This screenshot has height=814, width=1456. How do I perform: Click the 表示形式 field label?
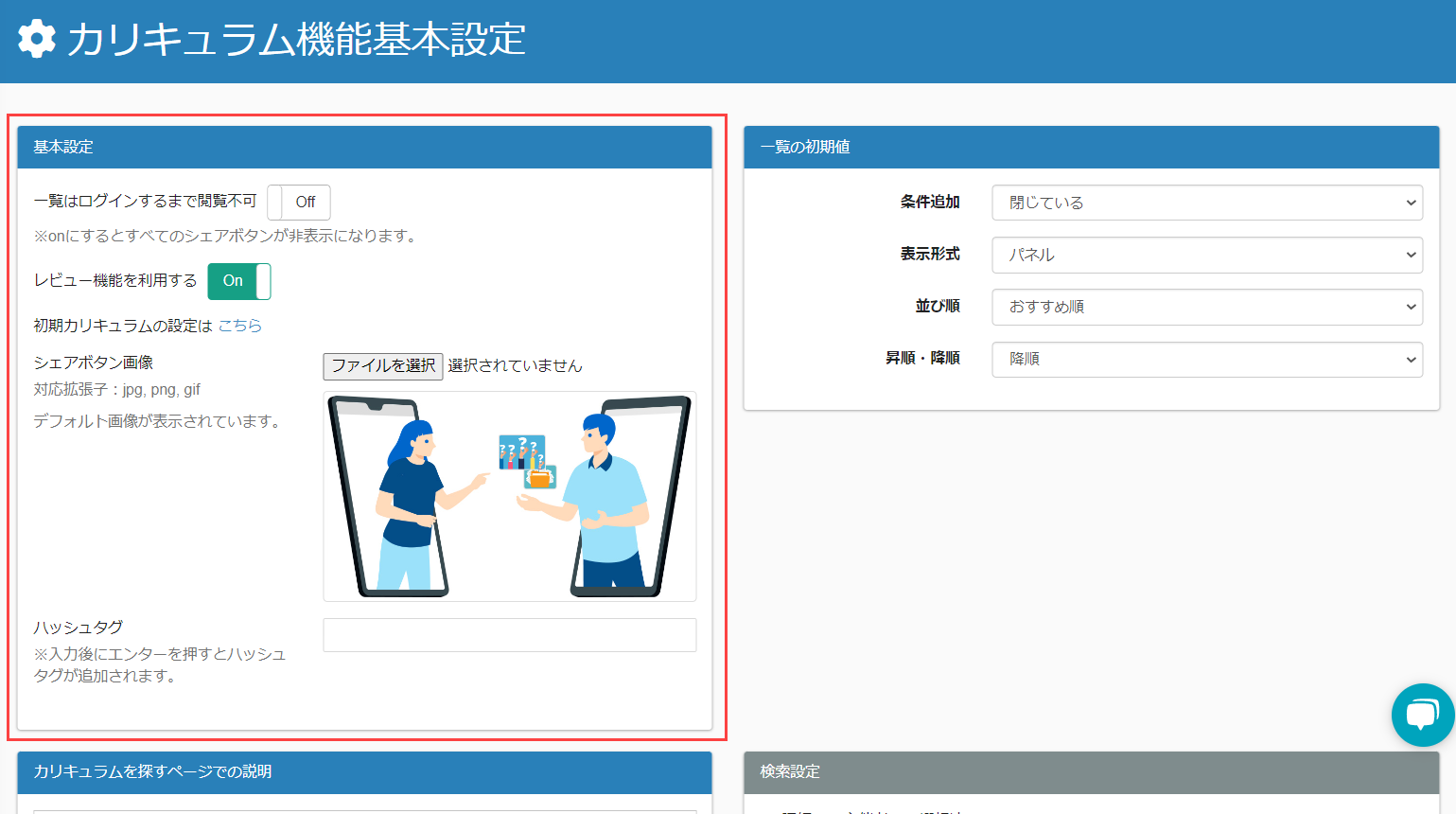coord(929,254)
